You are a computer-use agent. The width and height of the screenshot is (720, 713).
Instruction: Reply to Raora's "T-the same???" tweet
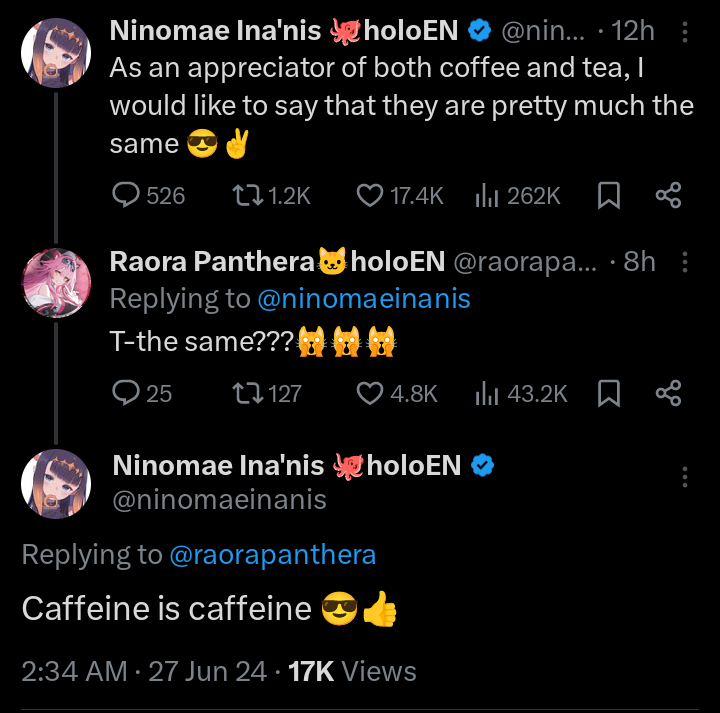[x=127, y=394]
